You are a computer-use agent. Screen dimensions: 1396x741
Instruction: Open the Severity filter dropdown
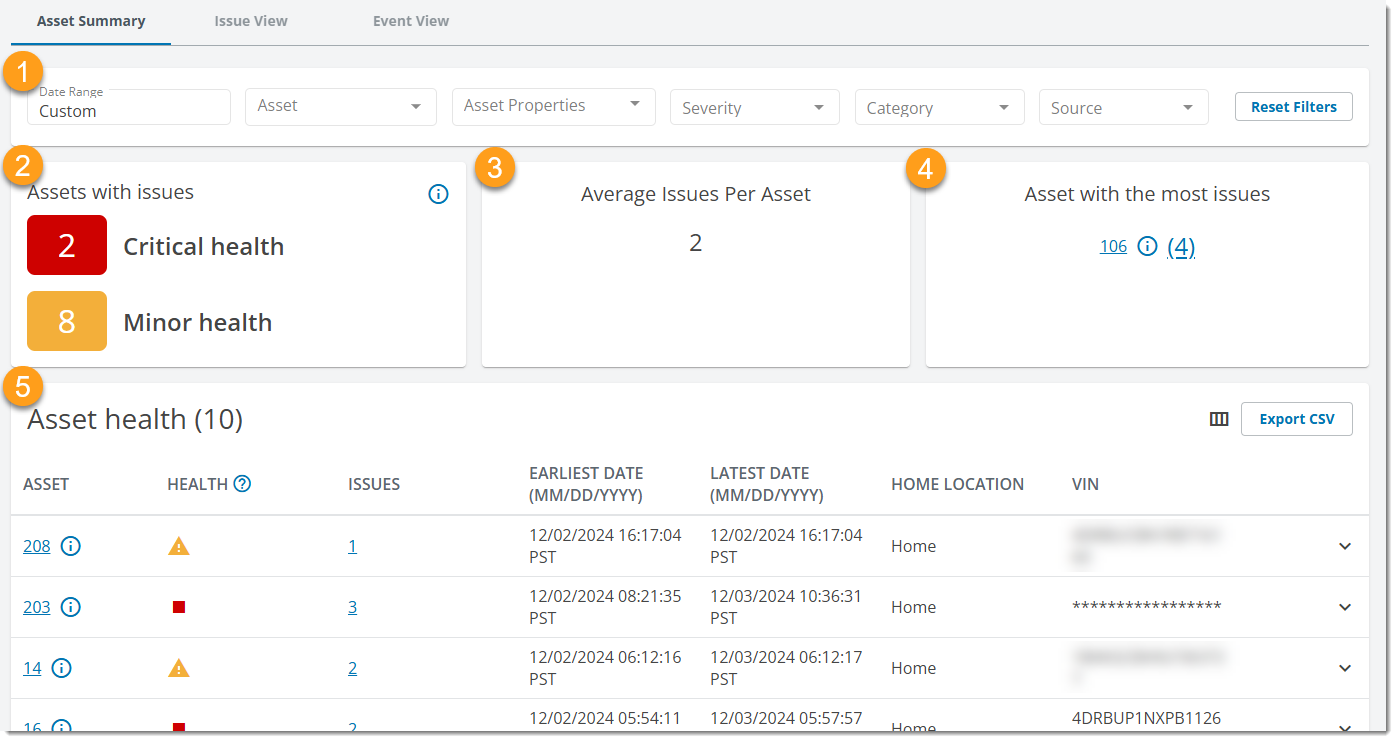click(x=755, y=107)
